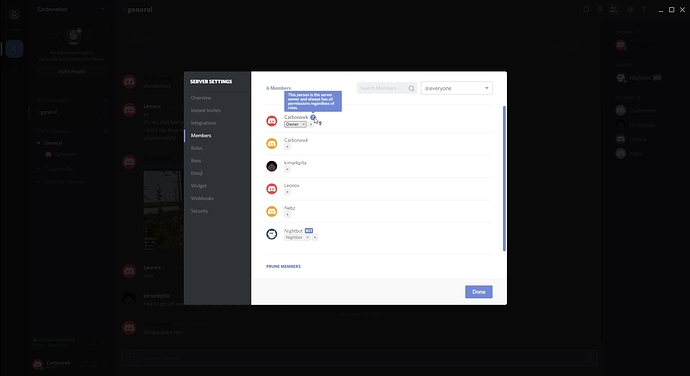Image resolution: width=690 pixels, height=376 pixels.
Task: Click the Prune Members link
Action: (283, 266)
